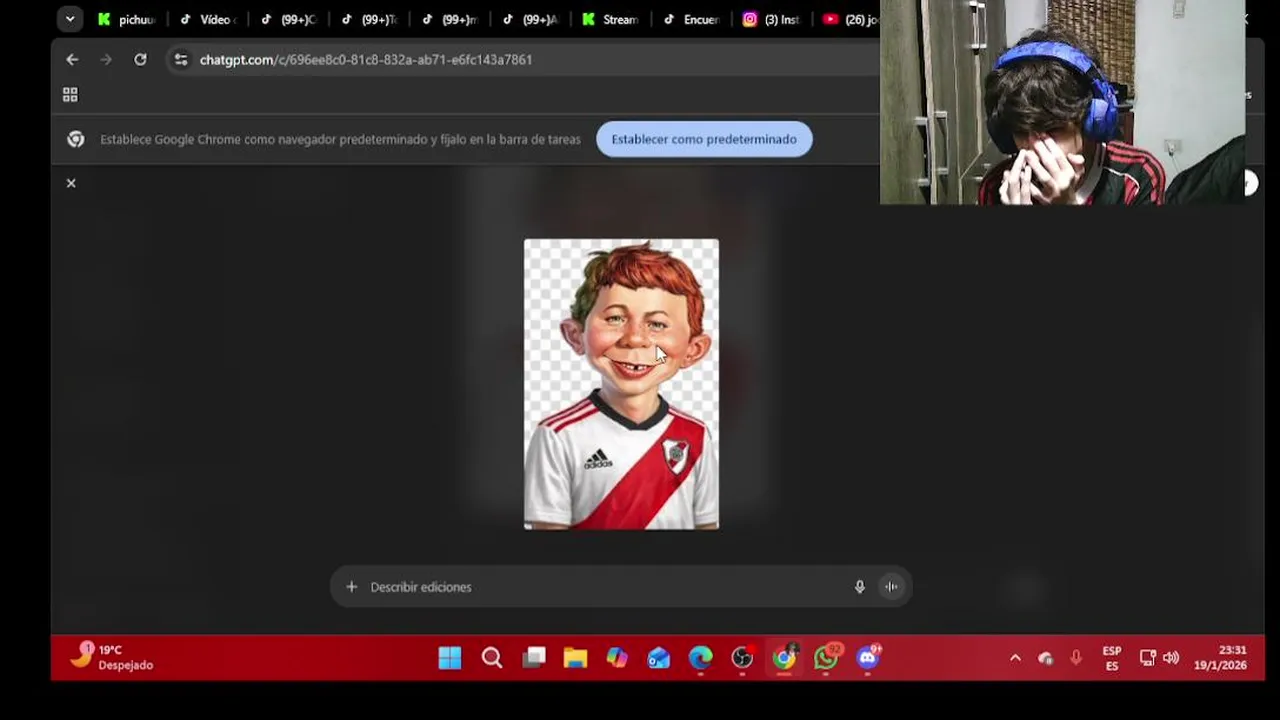Change the ESP ES input language
Viewport: 1280px width, 720px height.
(1112, 658)
